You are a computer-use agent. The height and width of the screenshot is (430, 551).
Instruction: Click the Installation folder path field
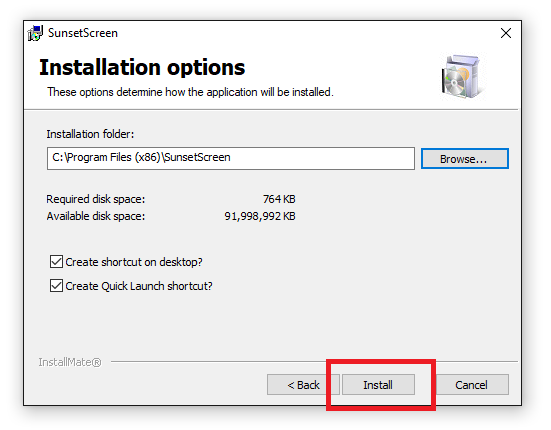tap(231, 158)
